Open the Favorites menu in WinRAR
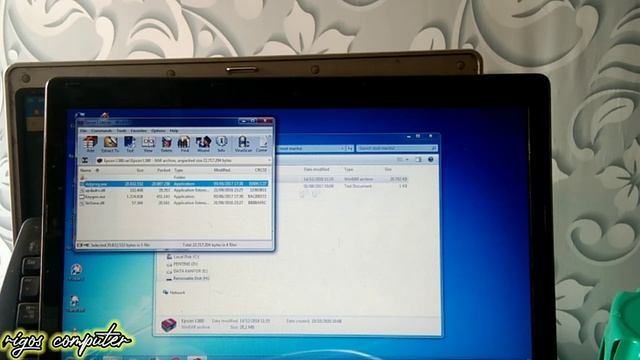640x360 pixels. pyautogui.click(x=138, y=131)
